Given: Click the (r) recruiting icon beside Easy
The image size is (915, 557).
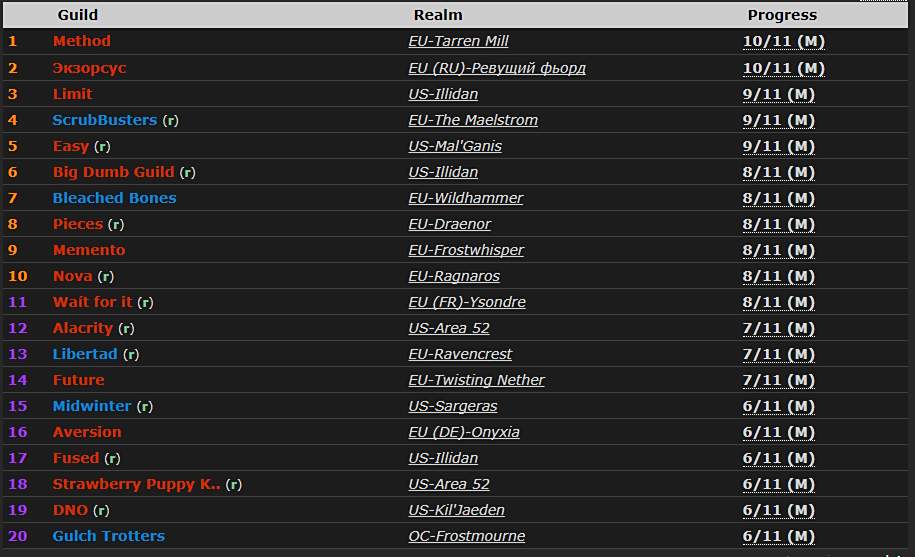Looking at the screenshot, I should (x=102, y=146).
